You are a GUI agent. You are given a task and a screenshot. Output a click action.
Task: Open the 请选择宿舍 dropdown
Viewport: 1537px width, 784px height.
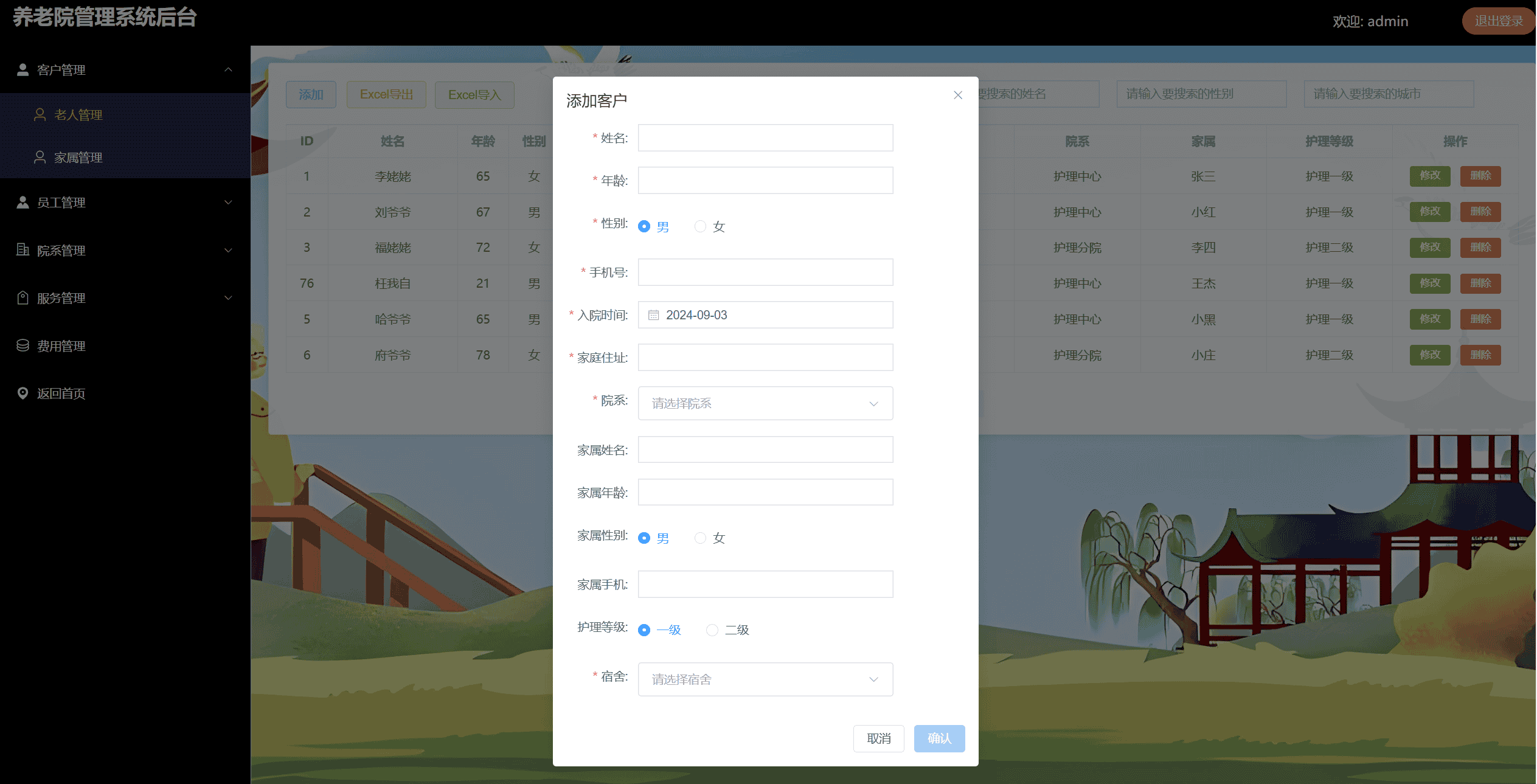point(765,679)
